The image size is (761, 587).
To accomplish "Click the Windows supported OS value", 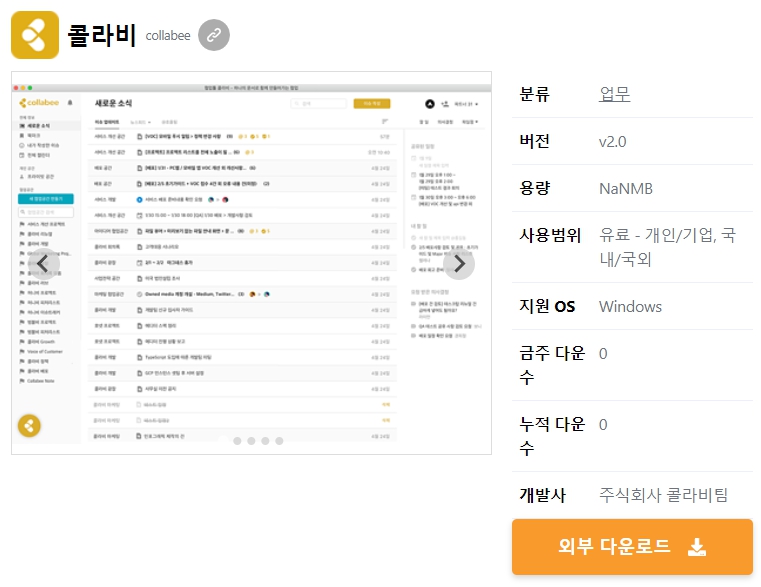I will tap(630, 306).
